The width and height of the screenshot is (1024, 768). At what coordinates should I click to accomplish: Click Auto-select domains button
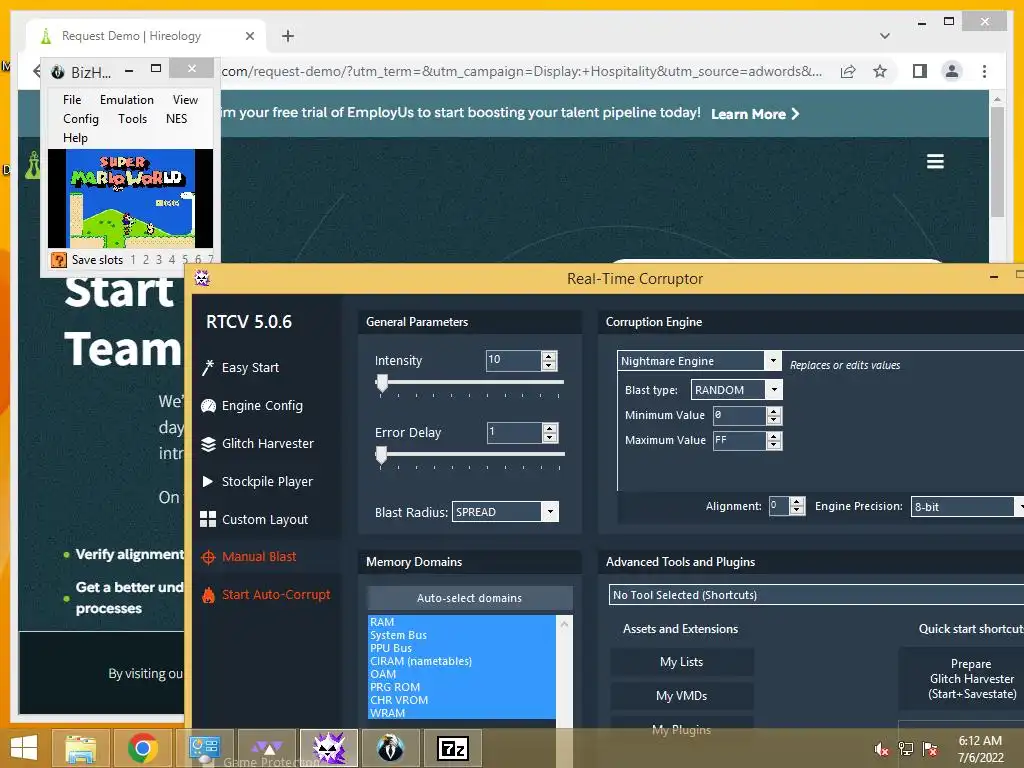(x=470, y=598)
